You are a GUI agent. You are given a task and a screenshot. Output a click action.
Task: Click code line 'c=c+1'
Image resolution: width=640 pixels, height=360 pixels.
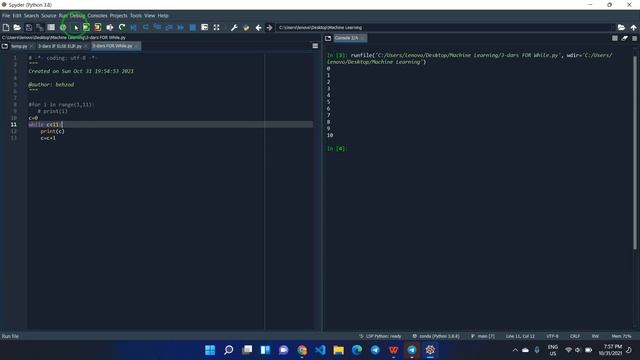click(48, 138)
